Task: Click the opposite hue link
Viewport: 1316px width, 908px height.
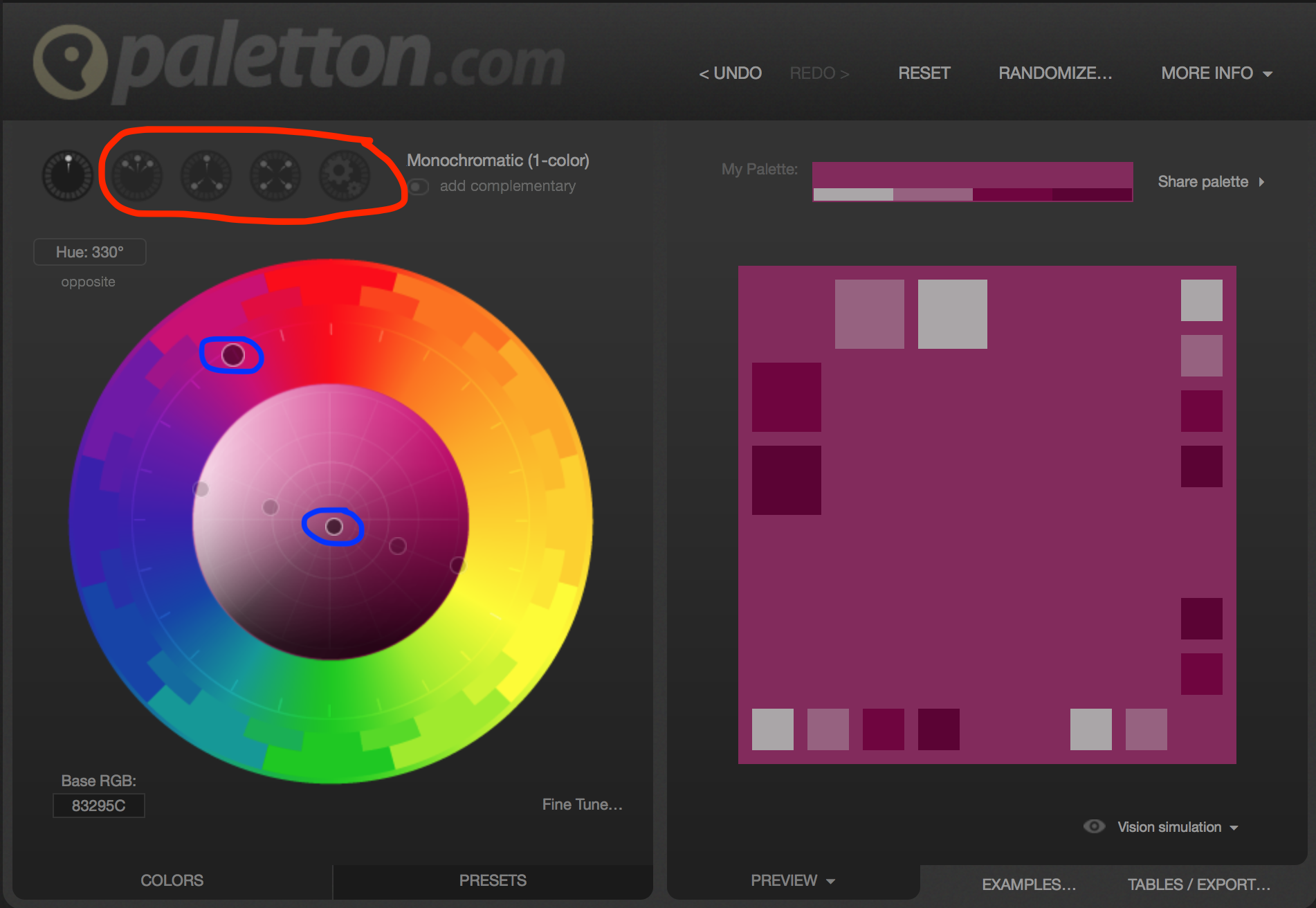Action: coord(88,282)
